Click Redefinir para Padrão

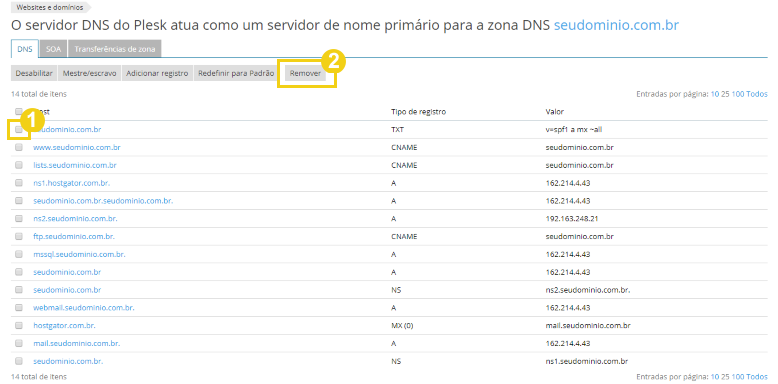click(x=236, y=73)
